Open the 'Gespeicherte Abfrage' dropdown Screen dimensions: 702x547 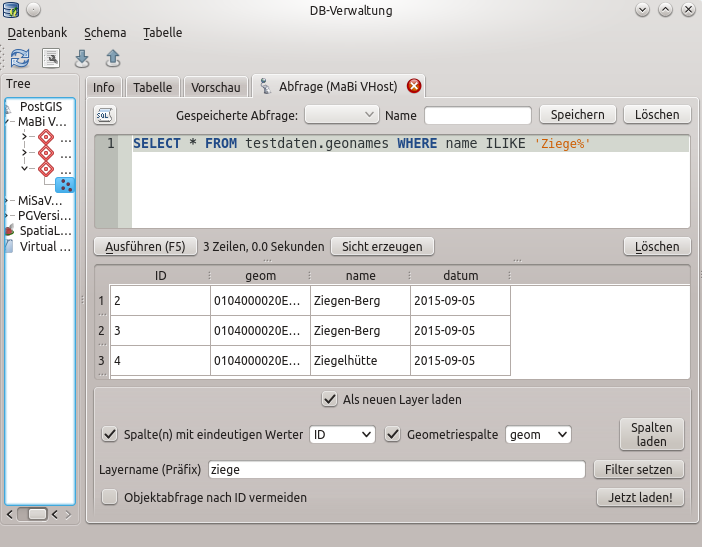tap(341, 115)
